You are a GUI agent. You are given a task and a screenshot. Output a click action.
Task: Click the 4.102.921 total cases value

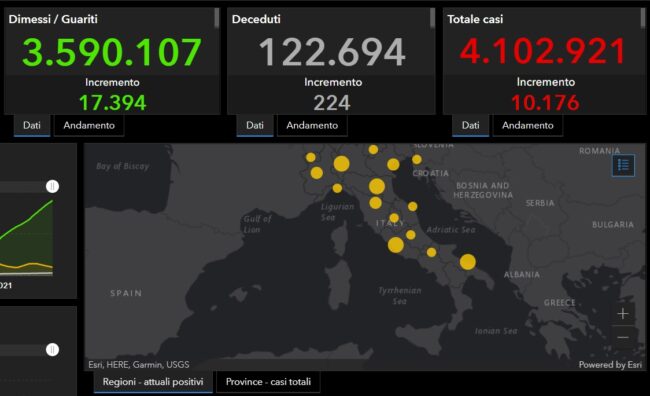point(543,51)
